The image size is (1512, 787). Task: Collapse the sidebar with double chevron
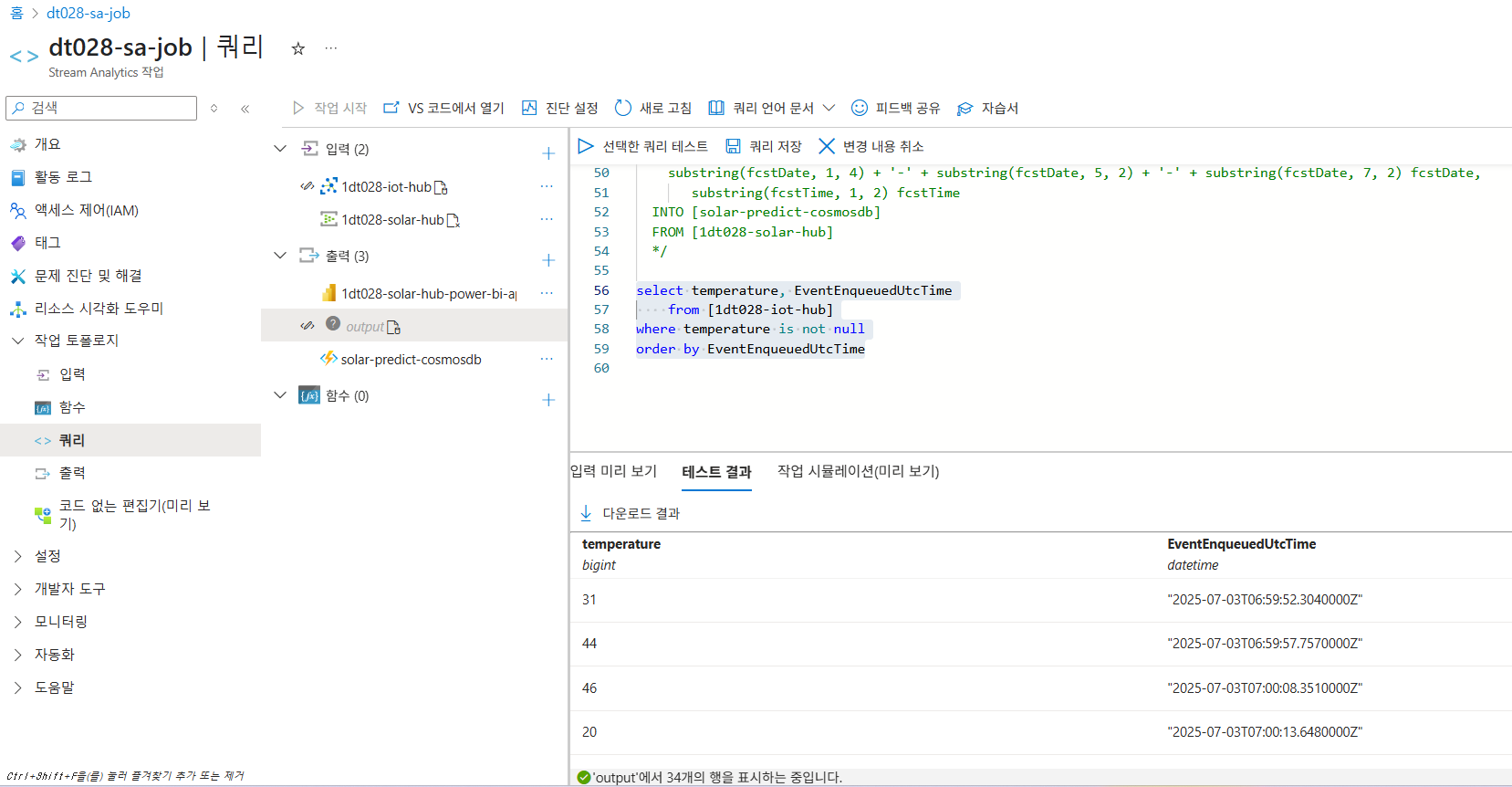(245, 109)
